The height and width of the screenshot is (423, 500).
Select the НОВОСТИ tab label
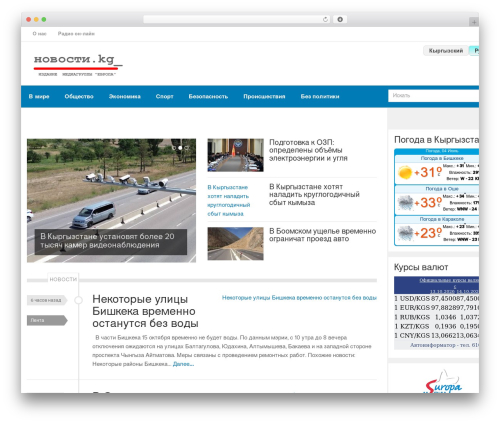click(x=63, y=279)
